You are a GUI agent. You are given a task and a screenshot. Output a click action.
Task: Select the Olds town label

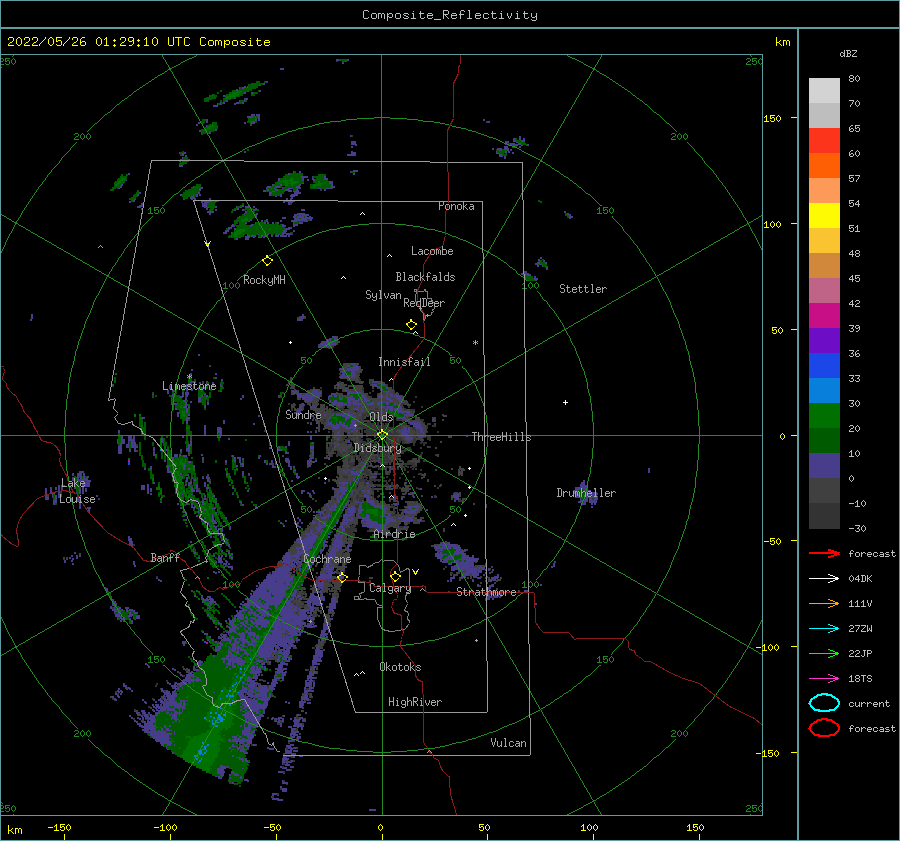381,417
